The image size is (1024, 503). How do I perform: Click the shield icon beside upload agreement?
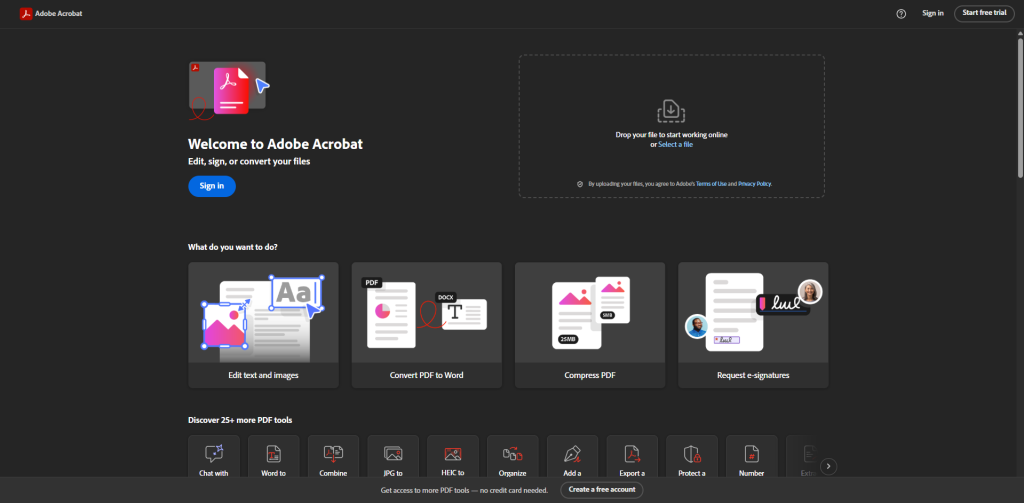(580, 184)
